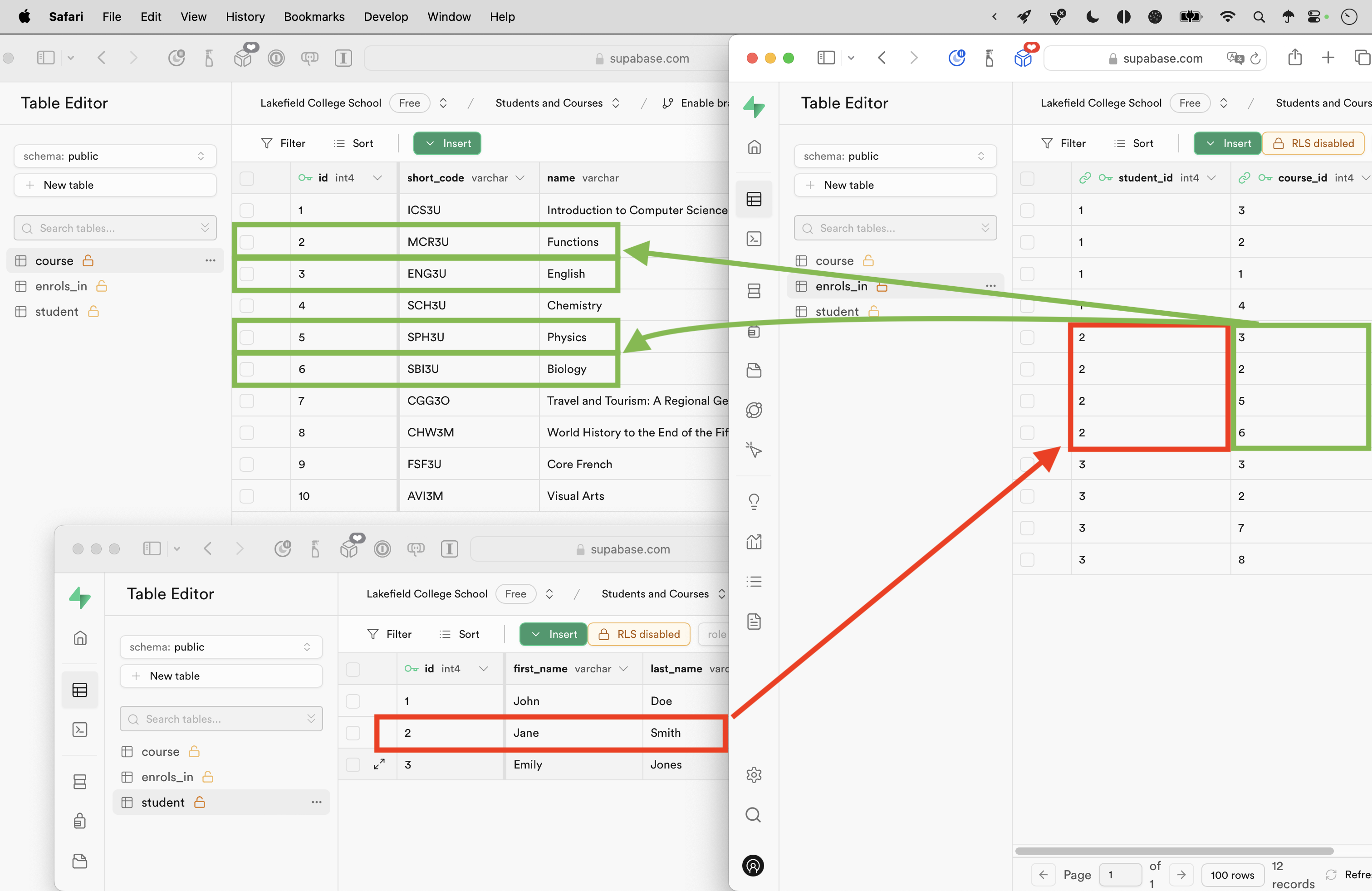Screen dimensions: 1372x891
Task: Open the schema public dropdown in right window
Action: coord(895,156)
